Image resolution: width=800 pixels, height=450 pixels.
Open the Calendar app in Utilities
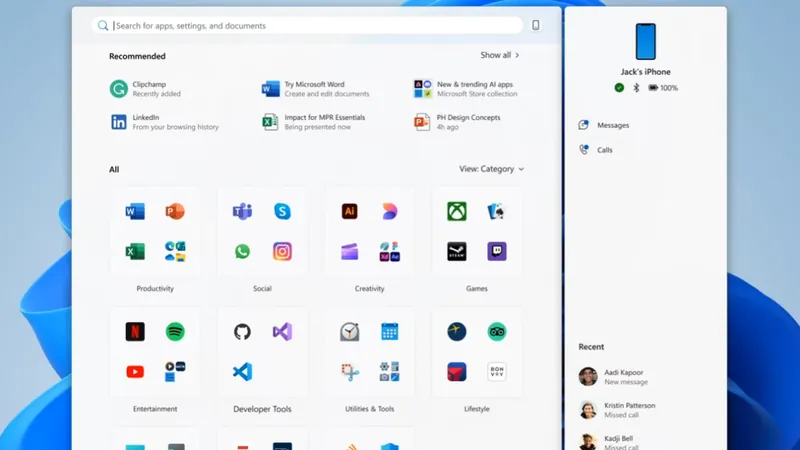coord(389,332)
